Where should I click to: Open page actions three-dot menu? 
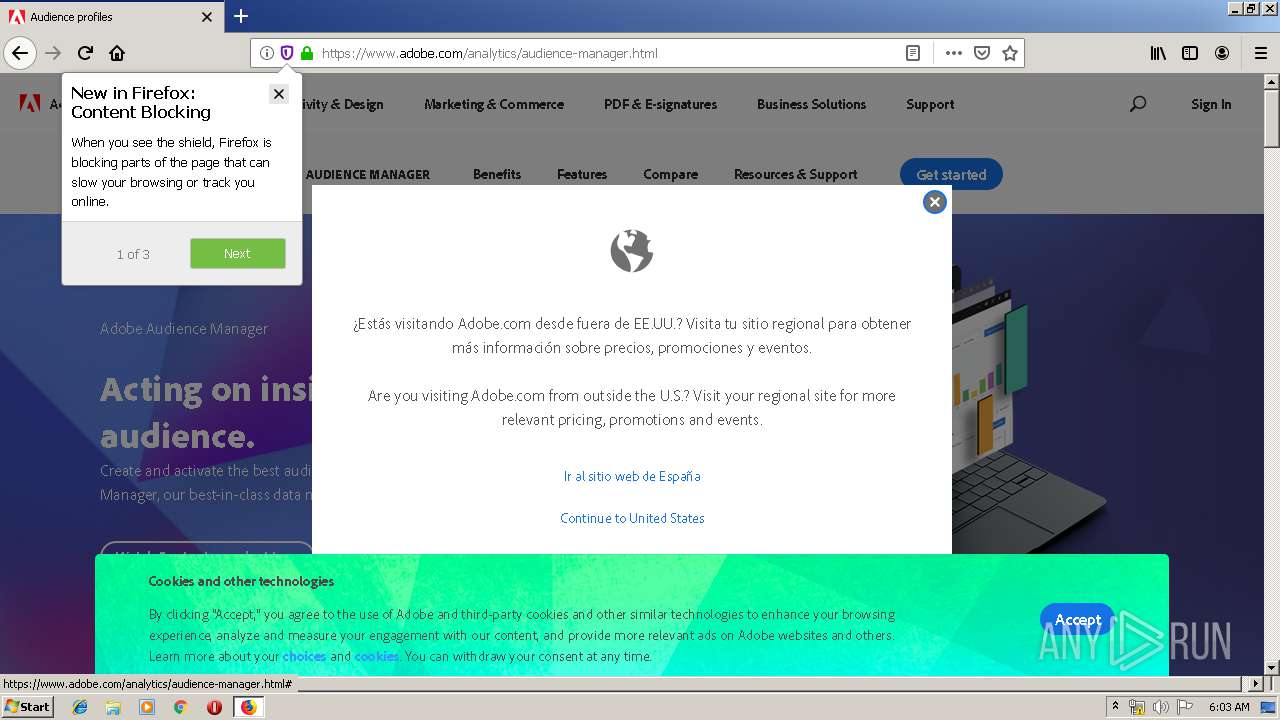[x=953, y=53]
